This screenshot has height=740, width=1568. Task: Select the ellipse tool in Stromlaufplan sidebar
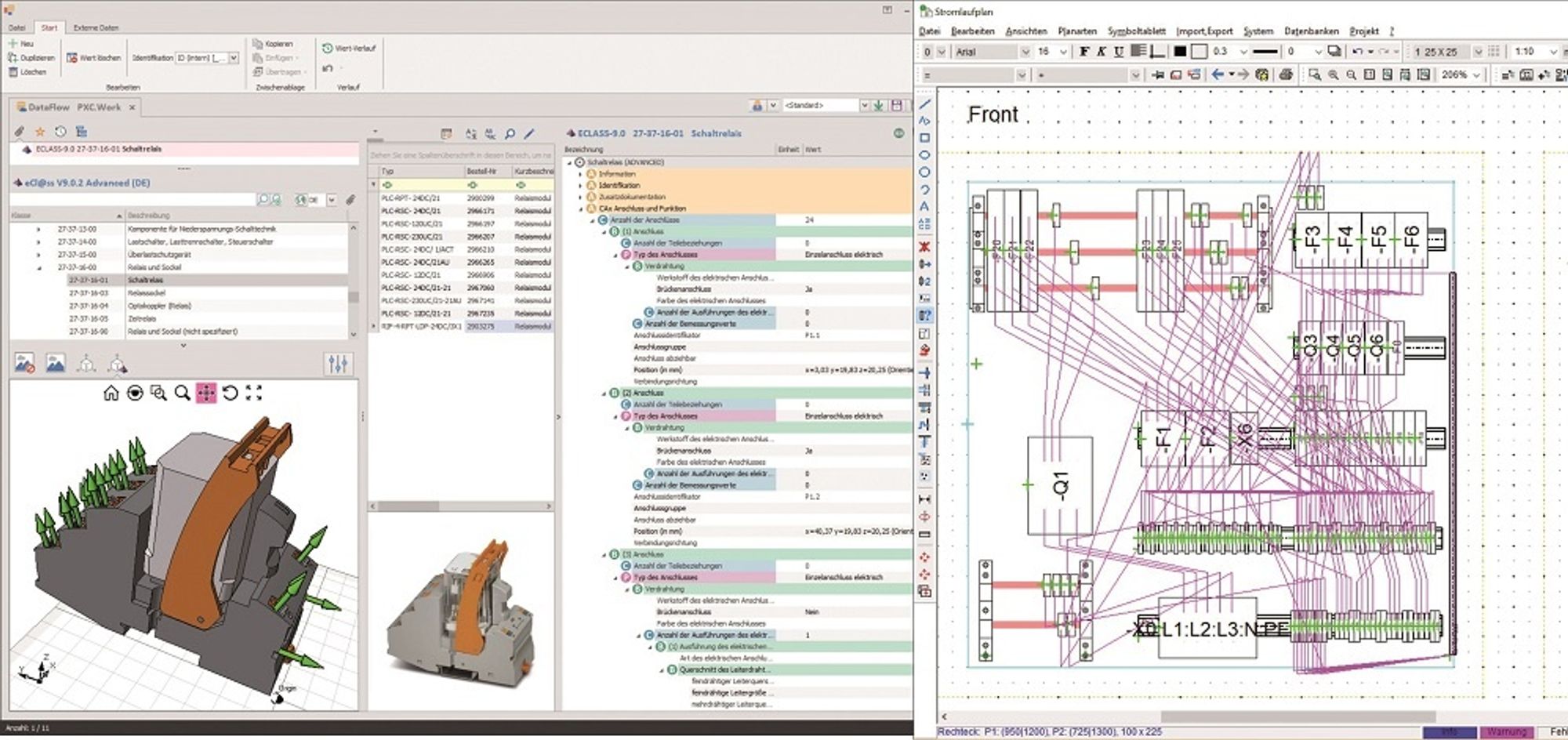click(925, 155)
